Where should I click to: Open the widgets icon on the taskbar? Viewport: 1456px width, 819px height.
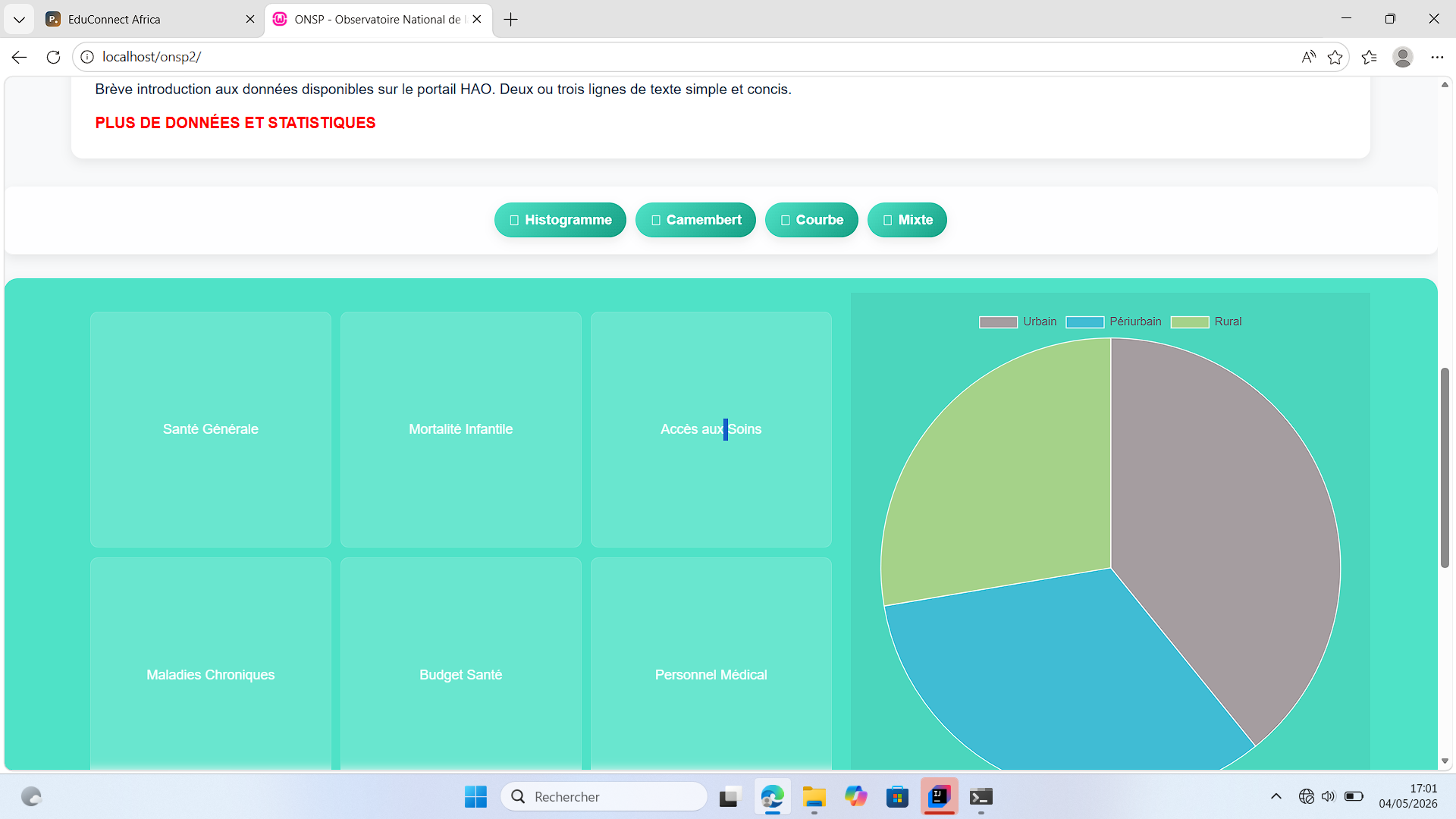pos(31,797)
